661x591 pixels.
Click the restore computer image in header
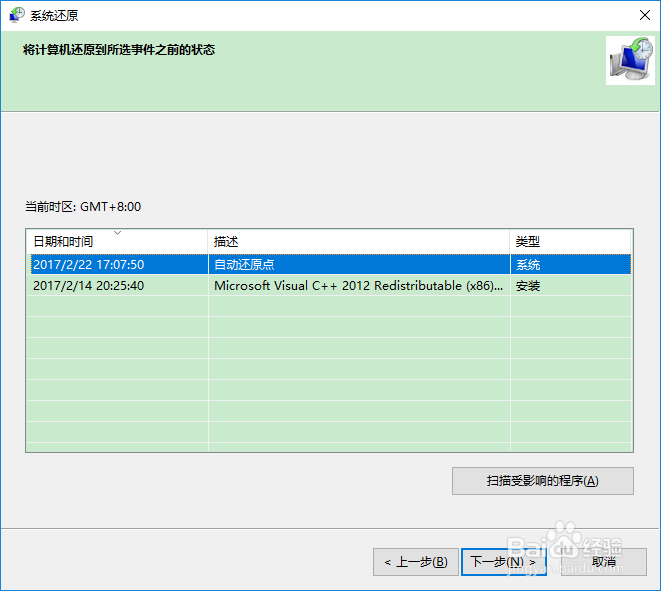click(630, 60)
